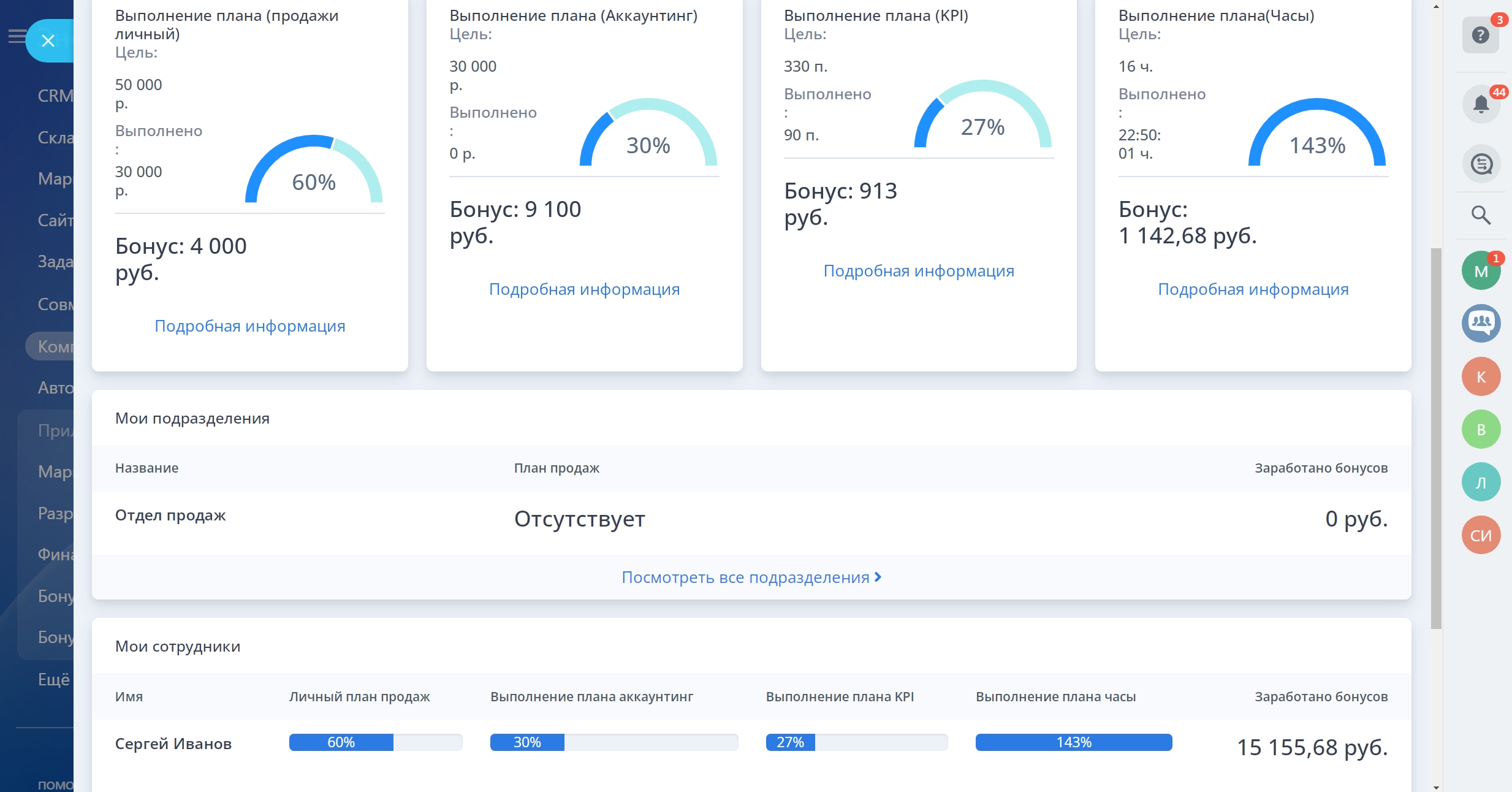Select CRM in the left menu
This screenshot has height=792, width=1512.
[55, 96]
